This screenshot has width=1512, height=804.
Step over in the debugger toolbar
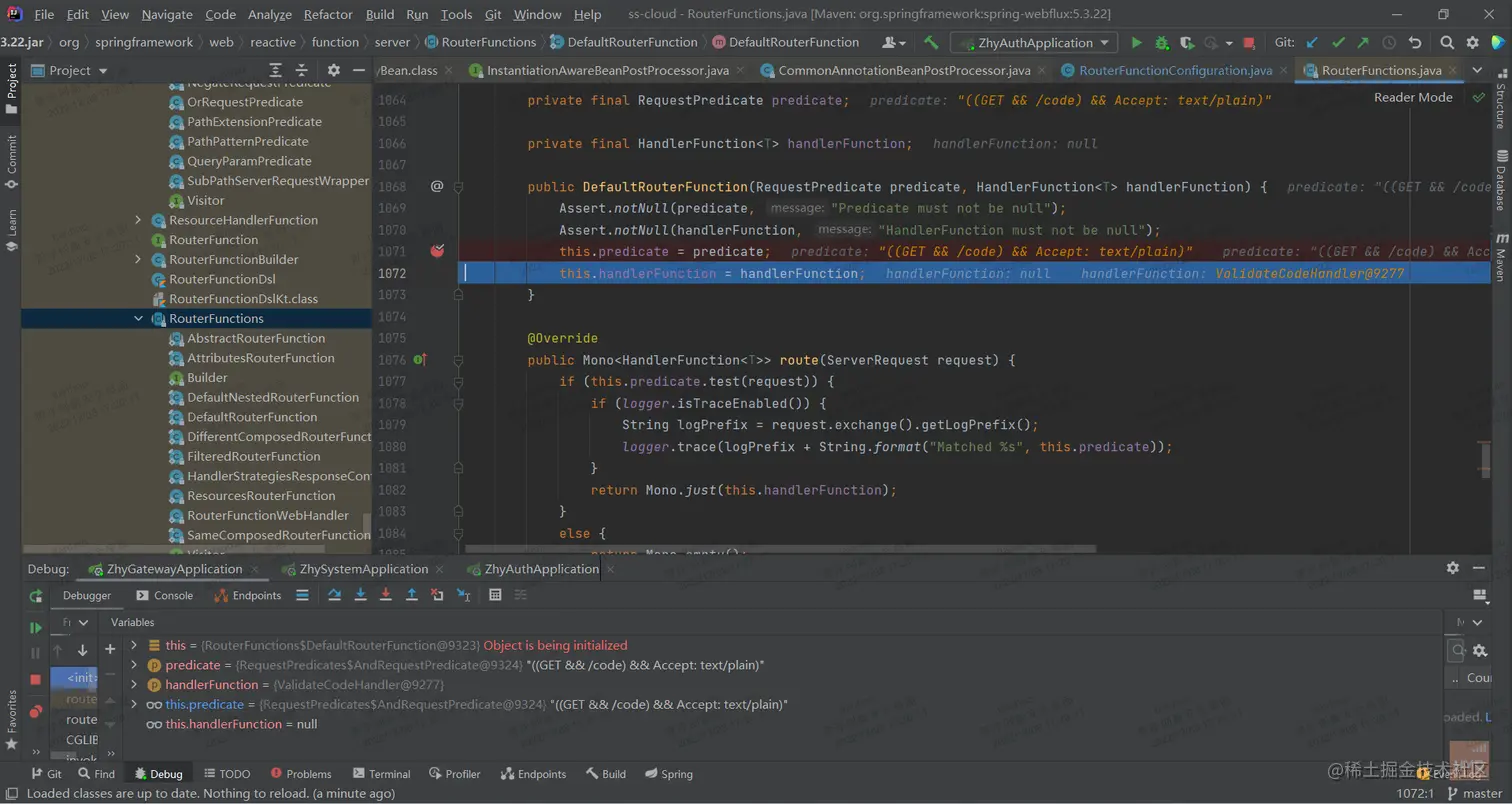pos(336,595)
